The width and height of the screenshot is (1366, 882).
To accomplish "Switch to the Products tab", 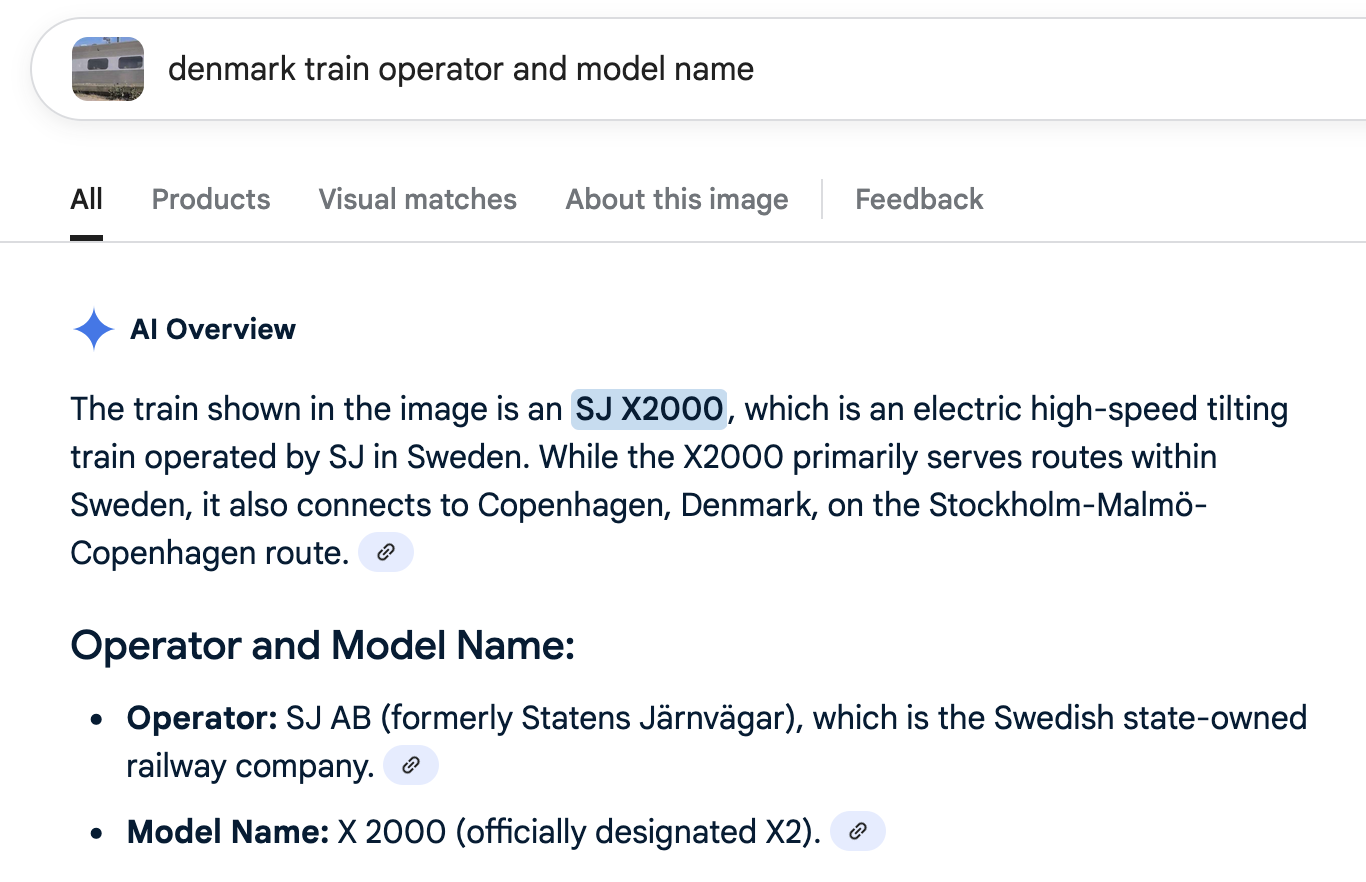I will (211, 199).
